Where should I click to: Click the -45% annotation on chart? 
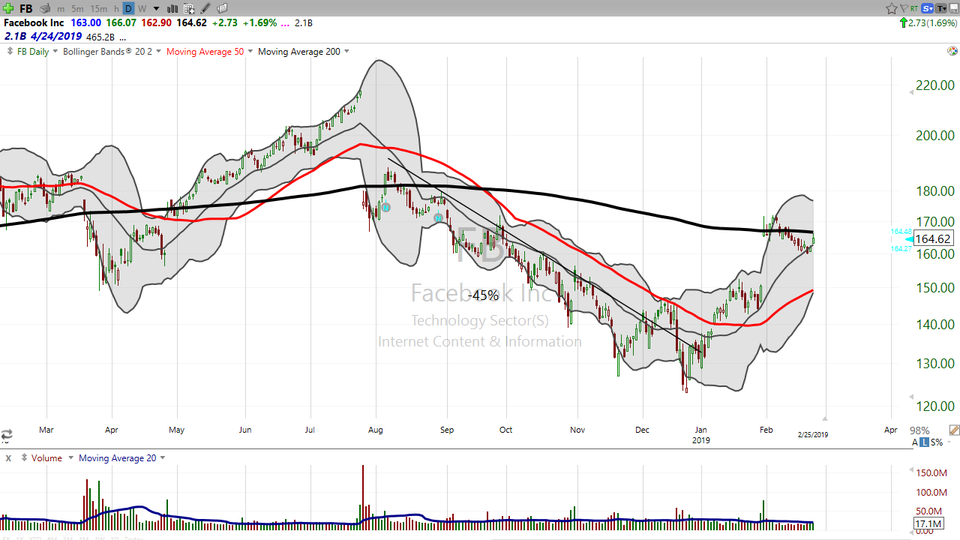[484, 295]
